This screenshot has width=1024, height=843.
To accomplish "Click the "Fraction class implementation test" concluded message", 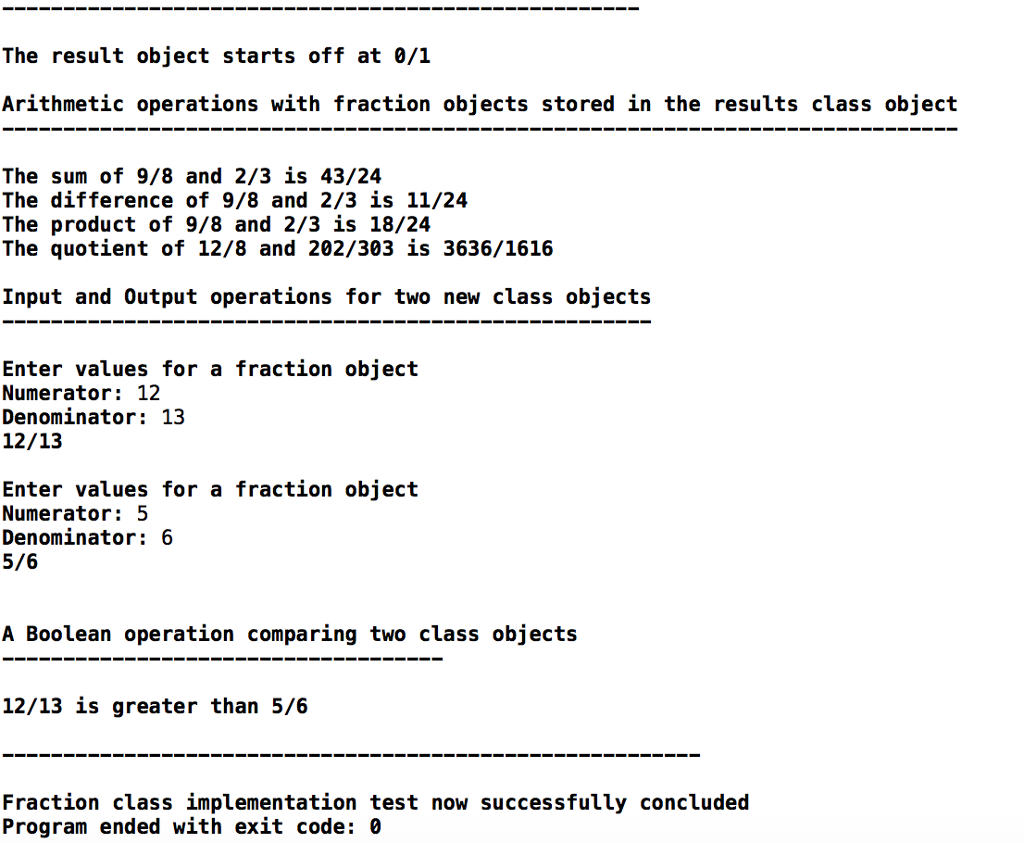I will [x=375, y=802].
